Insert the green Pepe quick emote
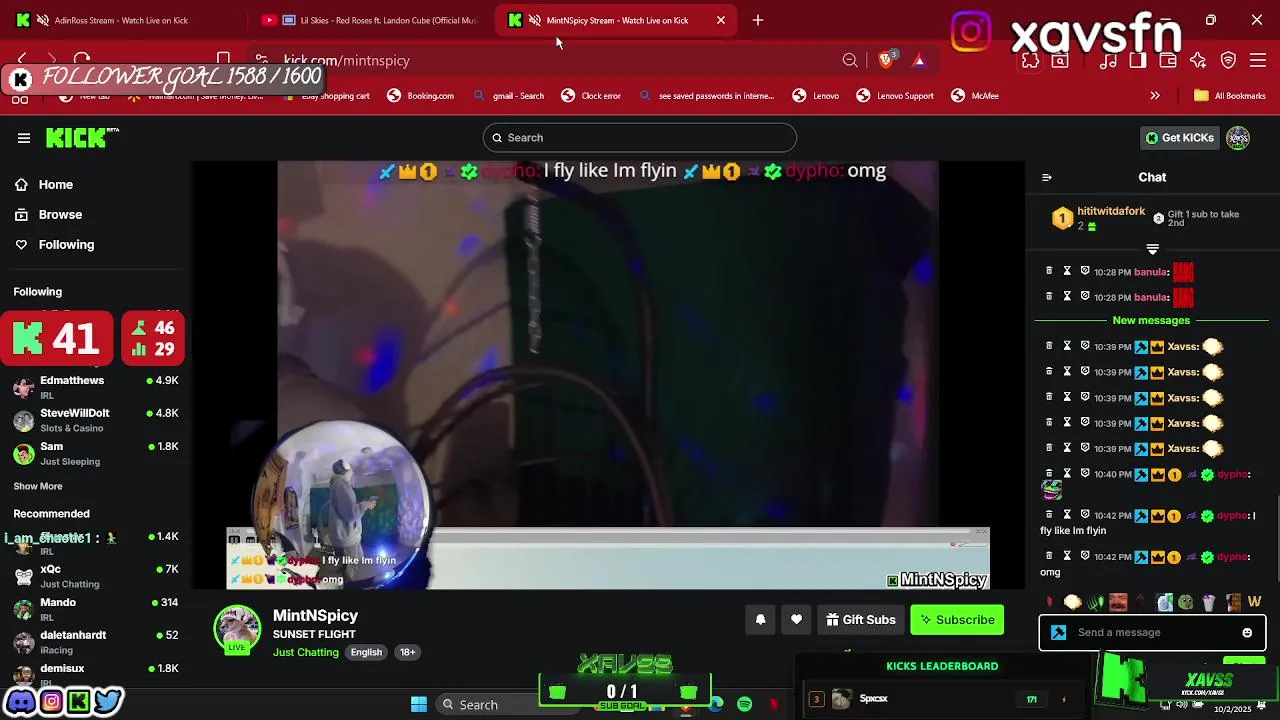The height and width of the screenshot is (720, 1280). pyautogui.click(x=1186, y=602)
